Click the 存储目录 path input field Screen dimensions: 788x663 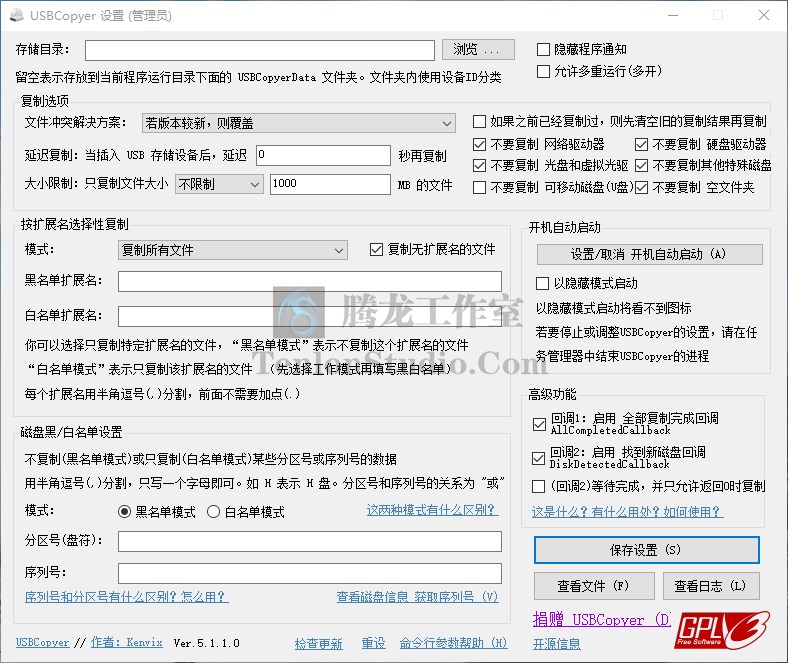coord(260,50)
